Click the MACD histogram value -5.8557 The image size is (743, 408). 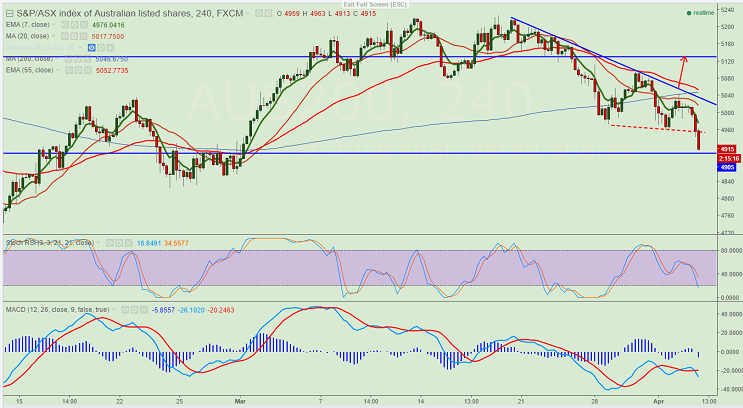click(163, 310)
